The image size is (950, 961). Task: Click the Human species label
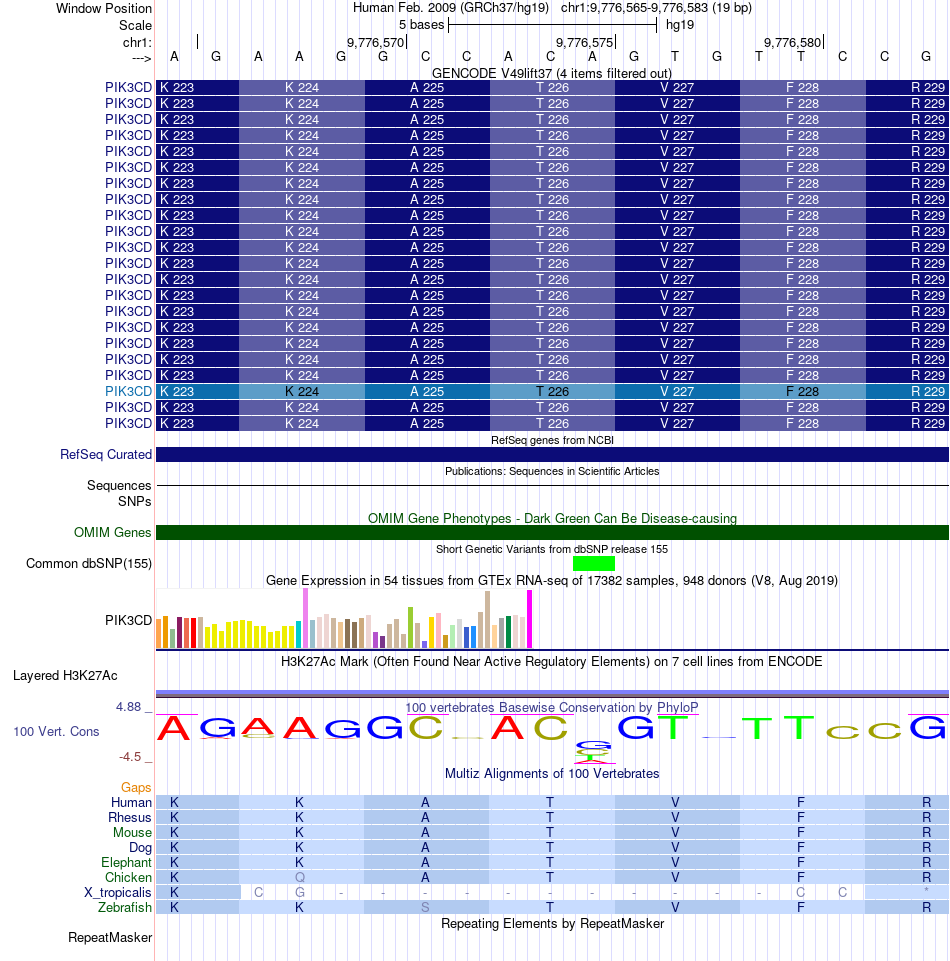click(131, 802)
